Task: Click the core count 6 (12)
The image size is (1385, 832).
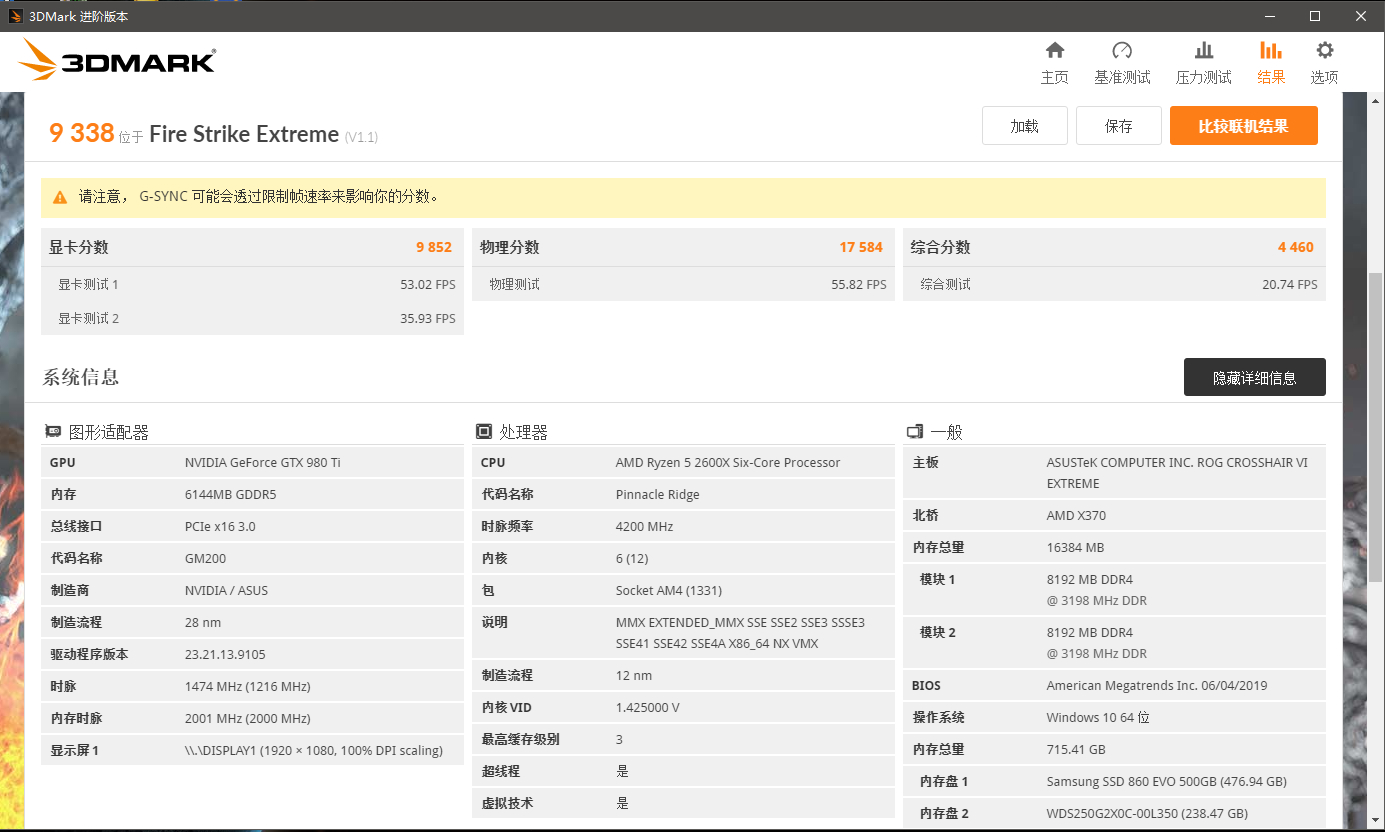Action: point(633,558)
